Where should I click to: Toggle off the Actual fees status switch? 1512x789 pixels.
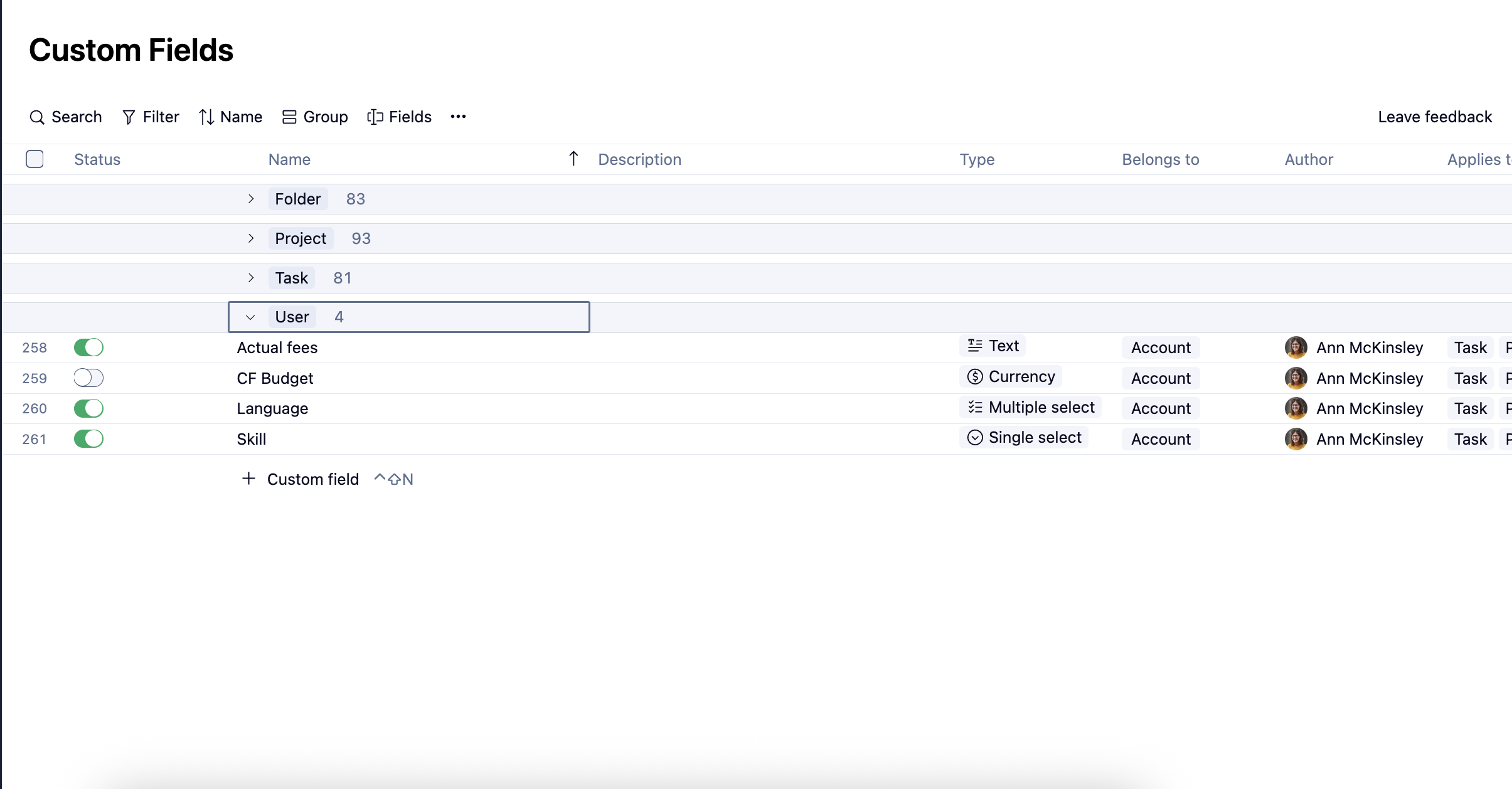[88, 347]
